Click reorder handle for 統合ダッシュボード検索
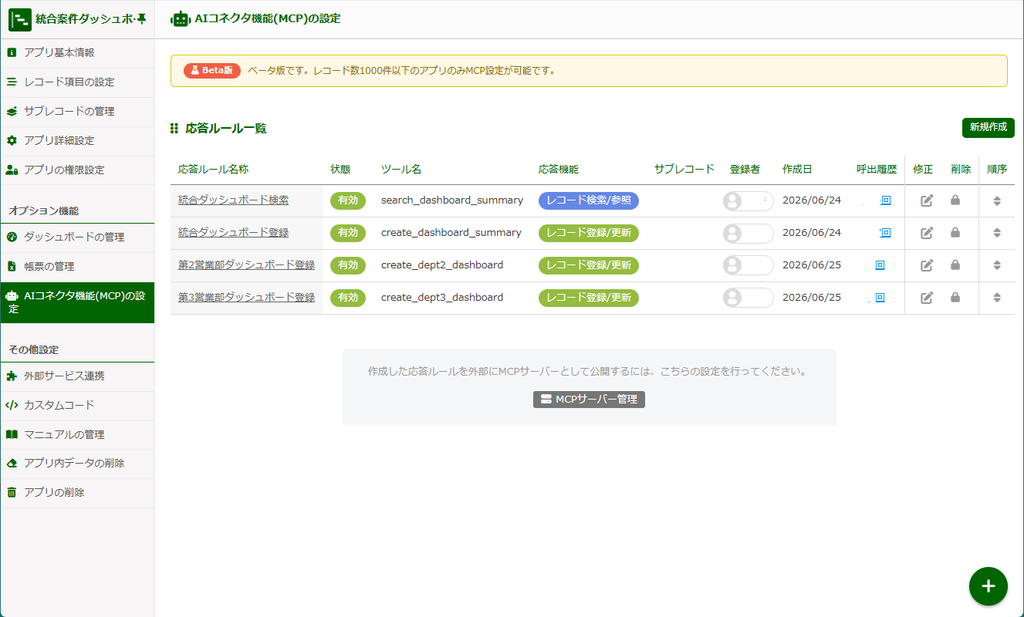1024x617 pixels. (997, 201)
